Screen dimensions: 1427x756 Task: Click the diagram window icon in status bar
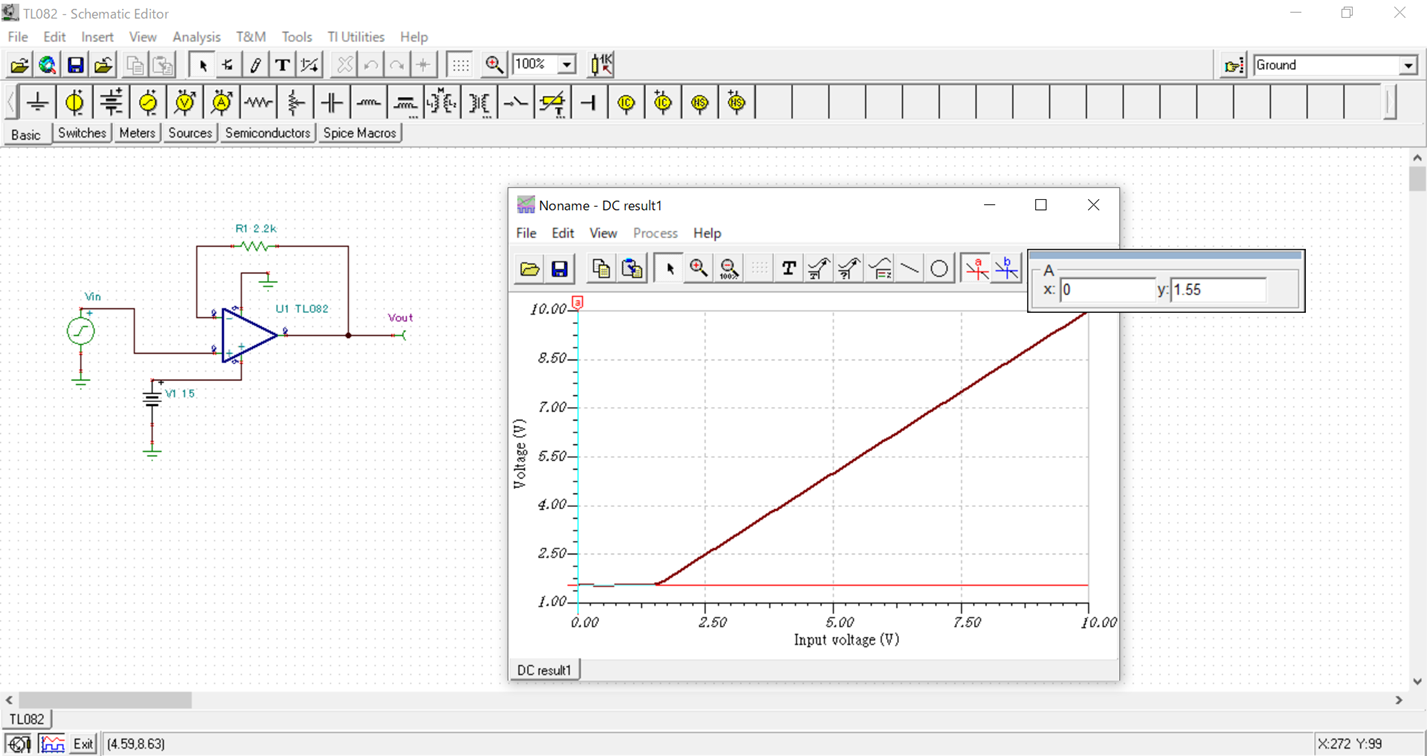tap(52, 744)
